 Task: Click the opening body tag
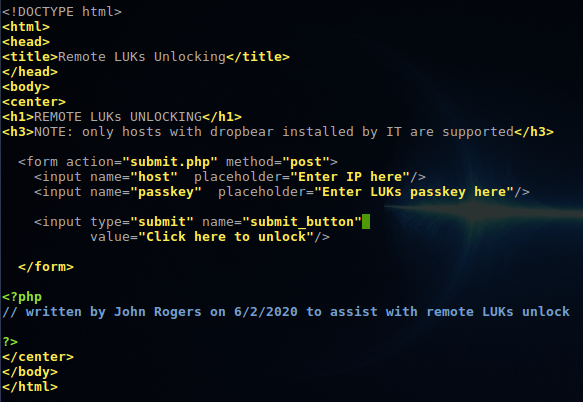tap(26, 87)
